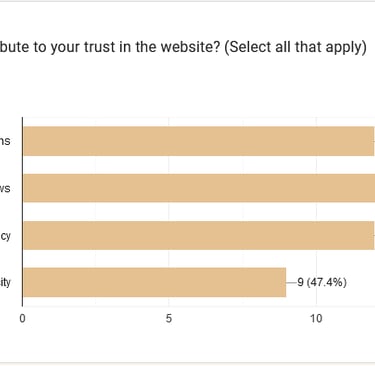Image resolution: width=375 pixels, height=366 pixels.
Task: Click the bar labeled ending in "ns"
Action: pos(199,141)
